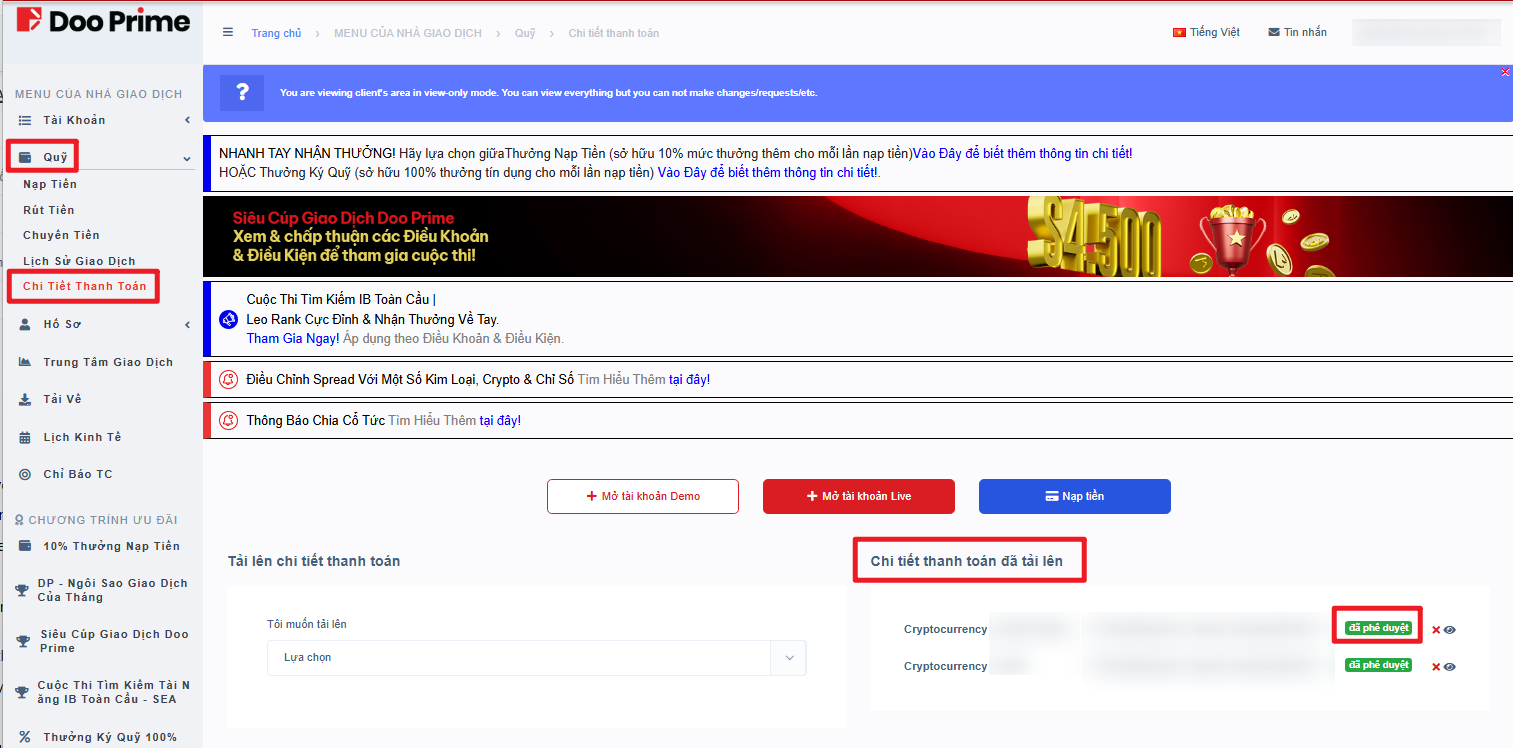Screen dimensions: 1513x748
Task: Click tại đây link on Điều Chỉnh Spread notice
Action: [x=689, y=379]
